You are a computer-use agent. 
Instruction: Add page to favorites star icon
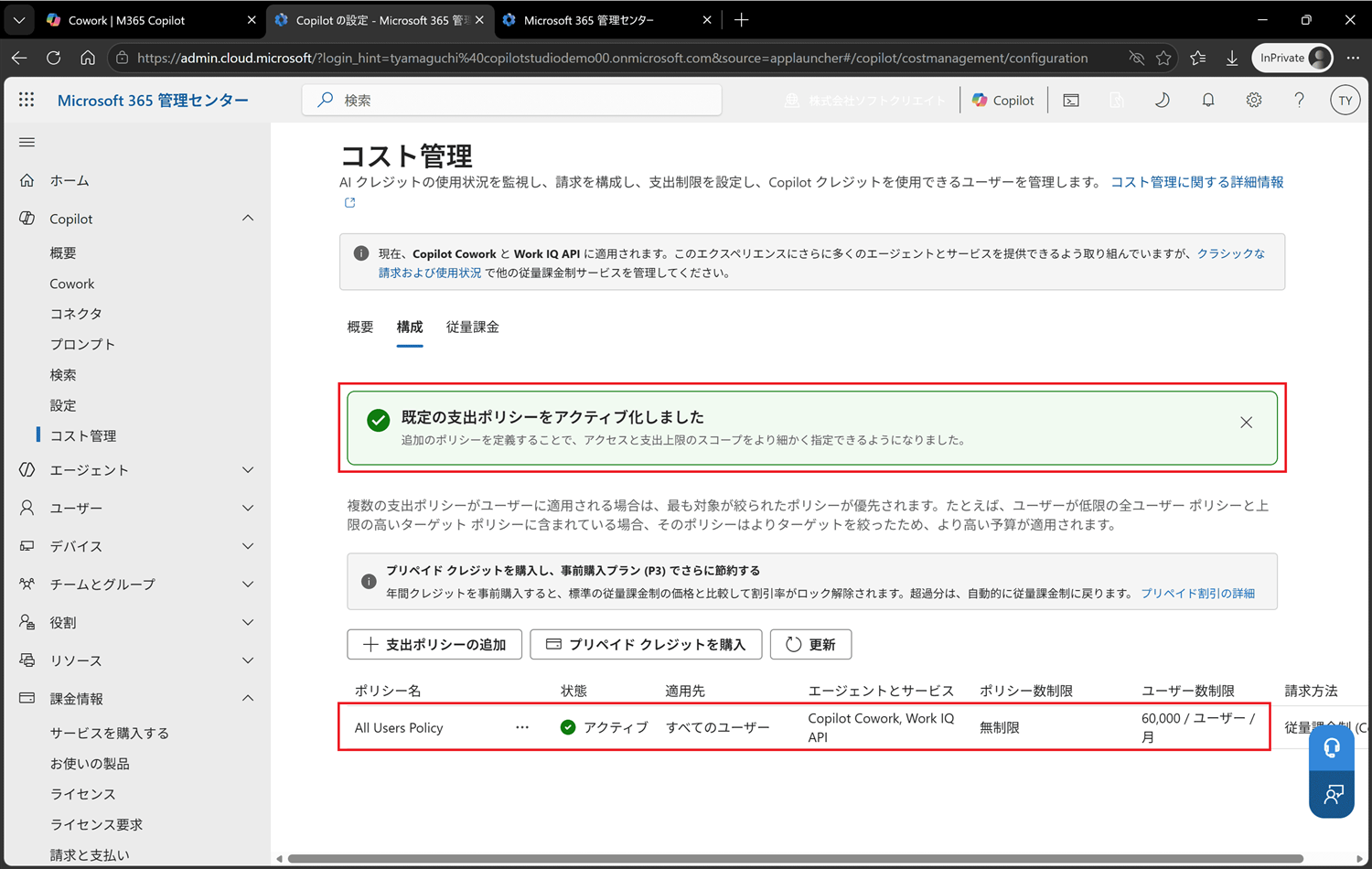click(x=1163, y=58)
